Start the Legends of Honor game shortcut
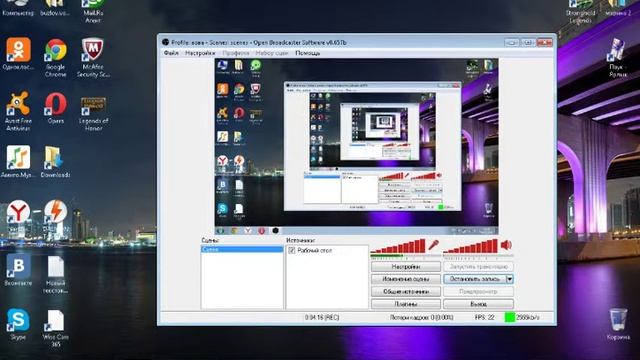640x360 pixels. (93, 113)
